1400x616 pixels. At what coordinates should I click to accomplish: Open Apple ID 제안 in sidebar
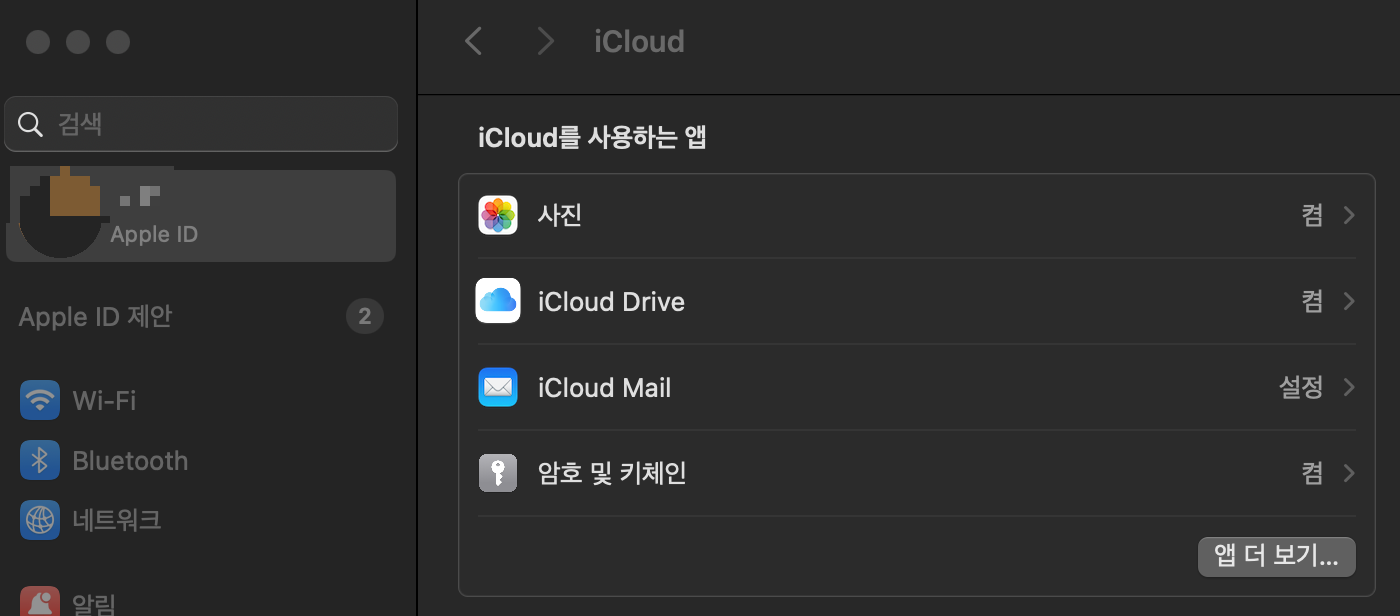click(x=201, y=317)
